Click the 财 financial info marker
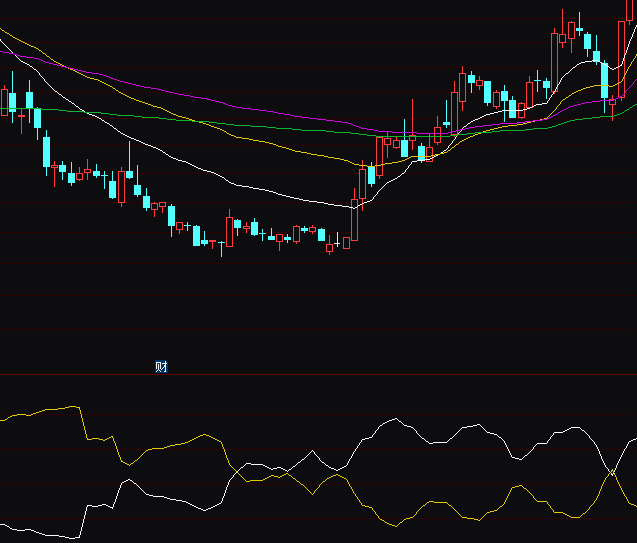The width and height of the screenshot is (637, 543). 161,366
